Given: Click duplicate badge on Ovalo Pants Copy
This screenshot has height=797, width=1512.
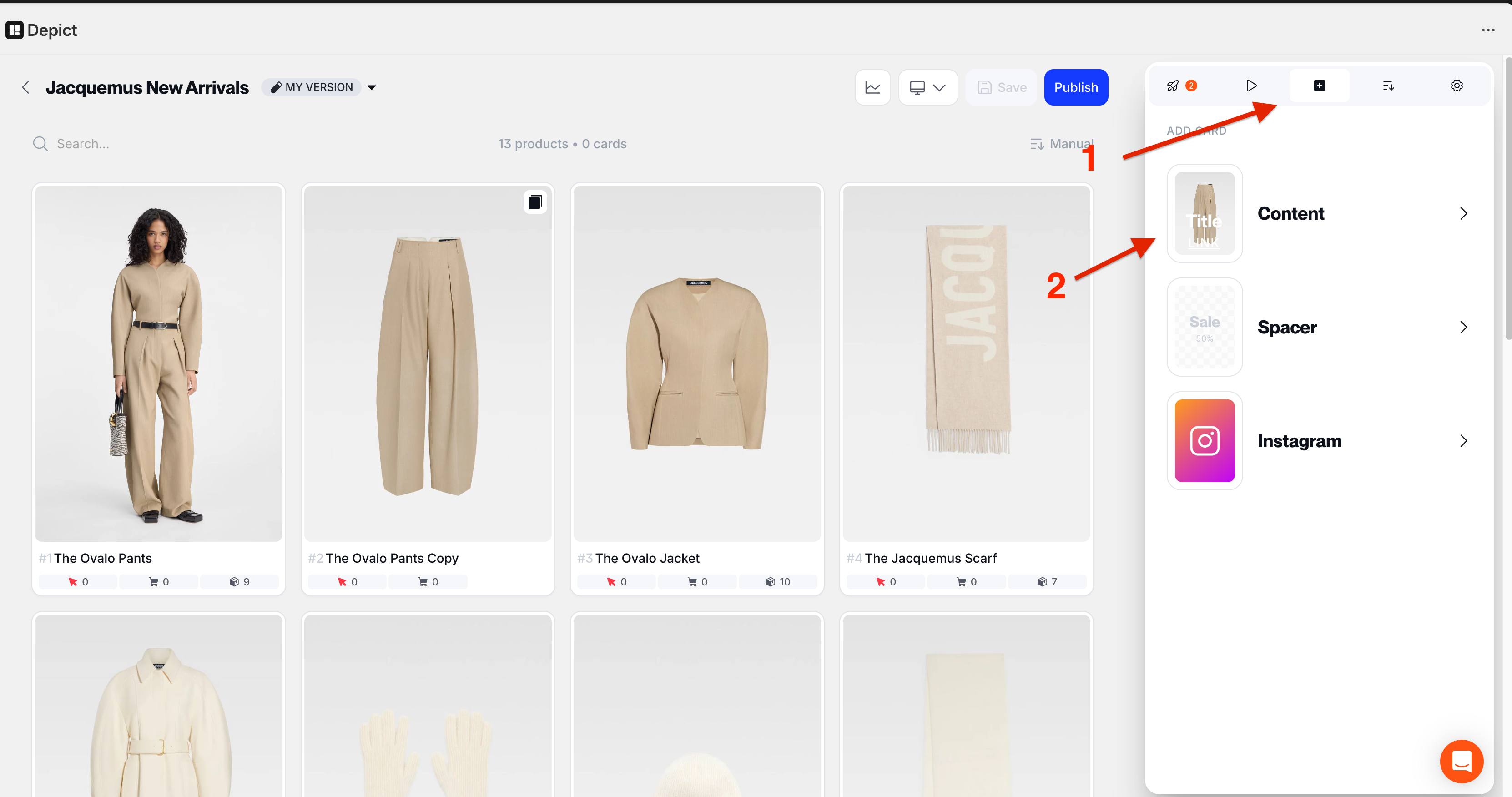Looking at the screenshot, I should pos(535,202).
